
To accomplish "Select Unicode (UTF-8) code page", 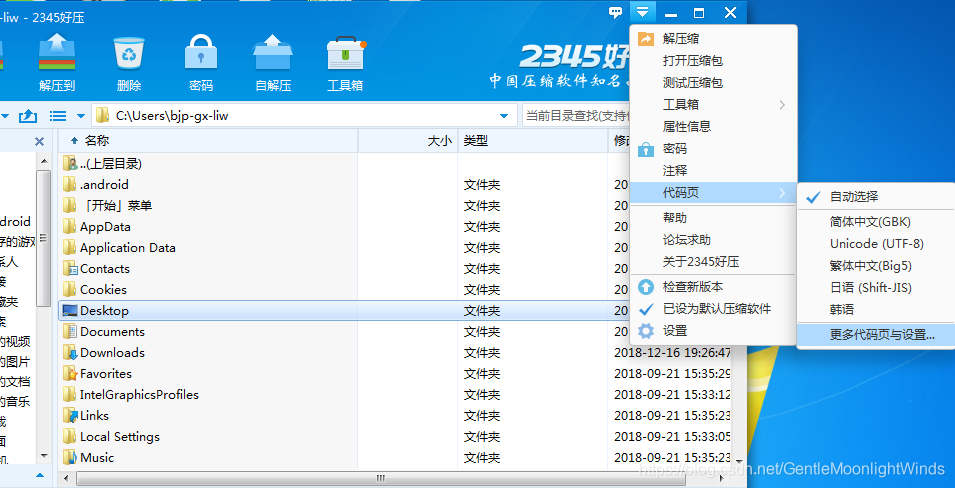I will (x=876, y=244).
